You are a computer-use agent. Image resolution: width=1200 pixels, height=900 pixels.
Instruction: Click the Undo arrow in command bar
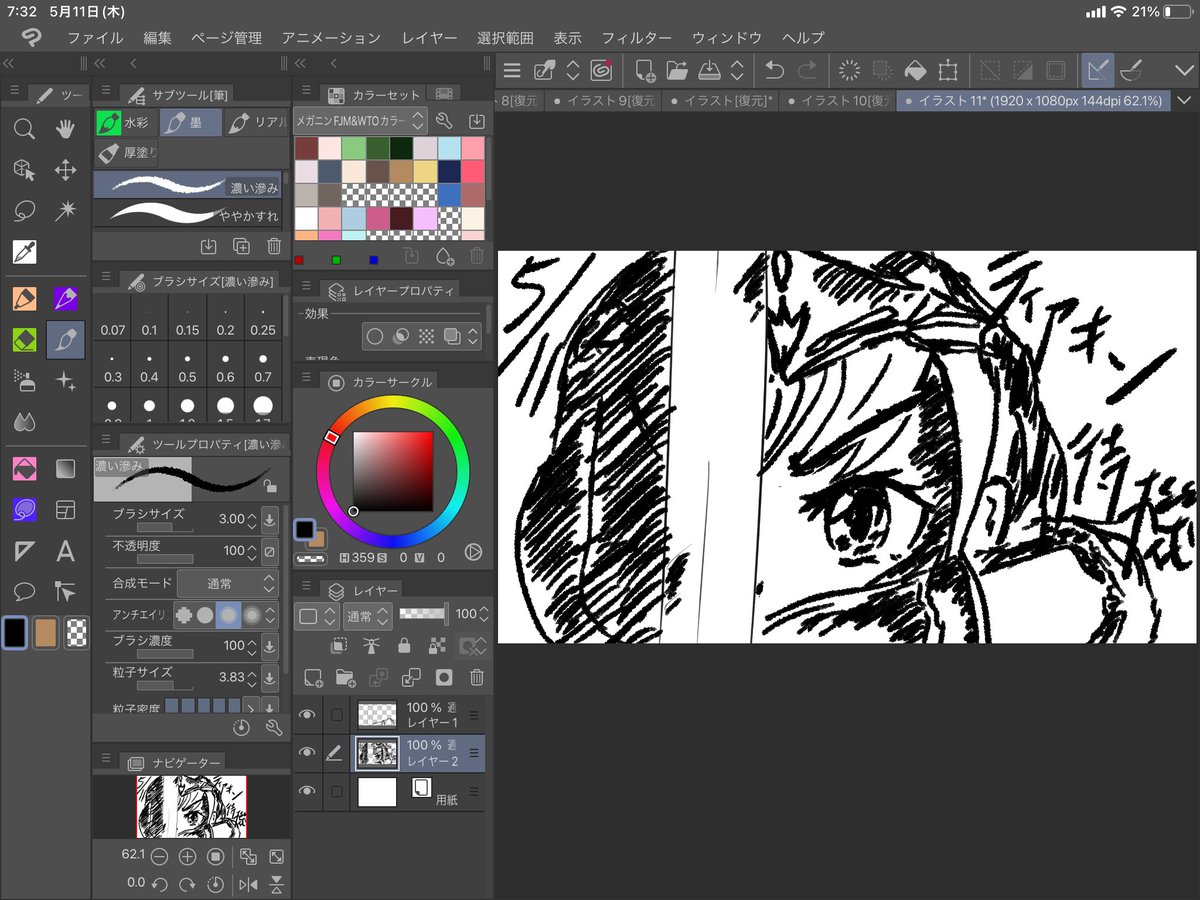(x=774, y=70)
